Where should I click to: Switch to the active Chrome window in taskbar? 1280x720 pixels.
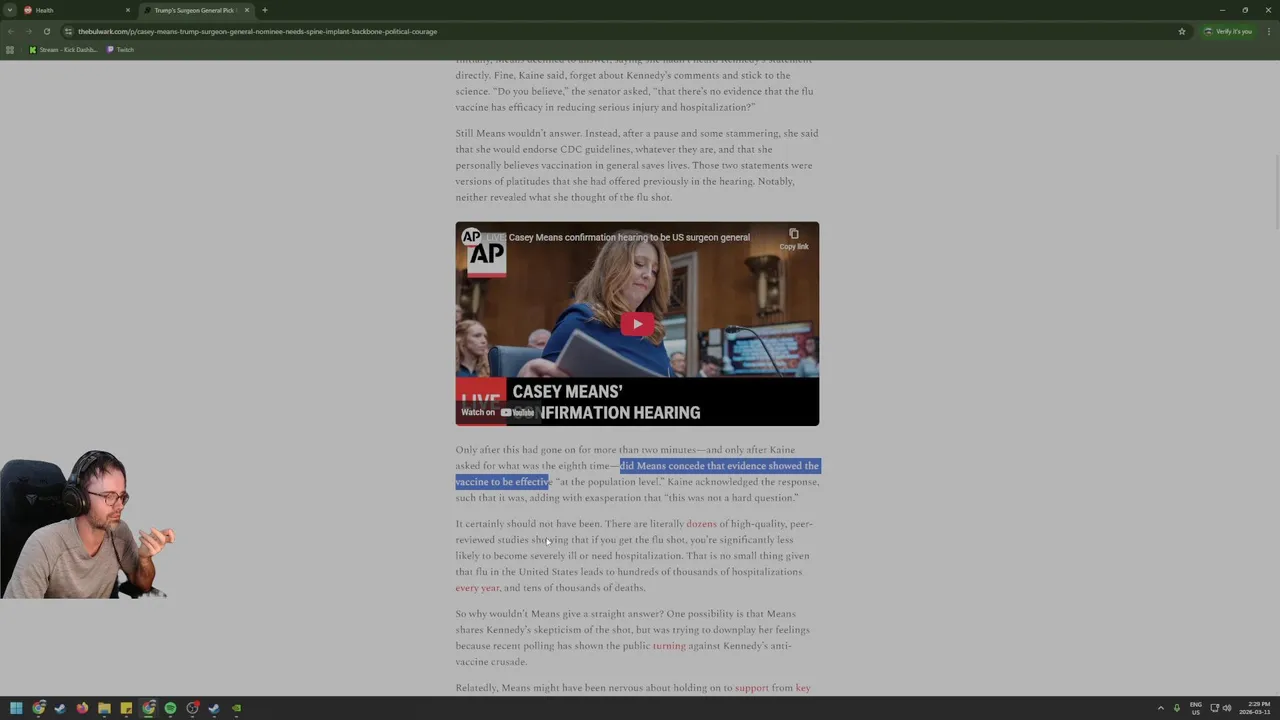click(x=148, y=708)
